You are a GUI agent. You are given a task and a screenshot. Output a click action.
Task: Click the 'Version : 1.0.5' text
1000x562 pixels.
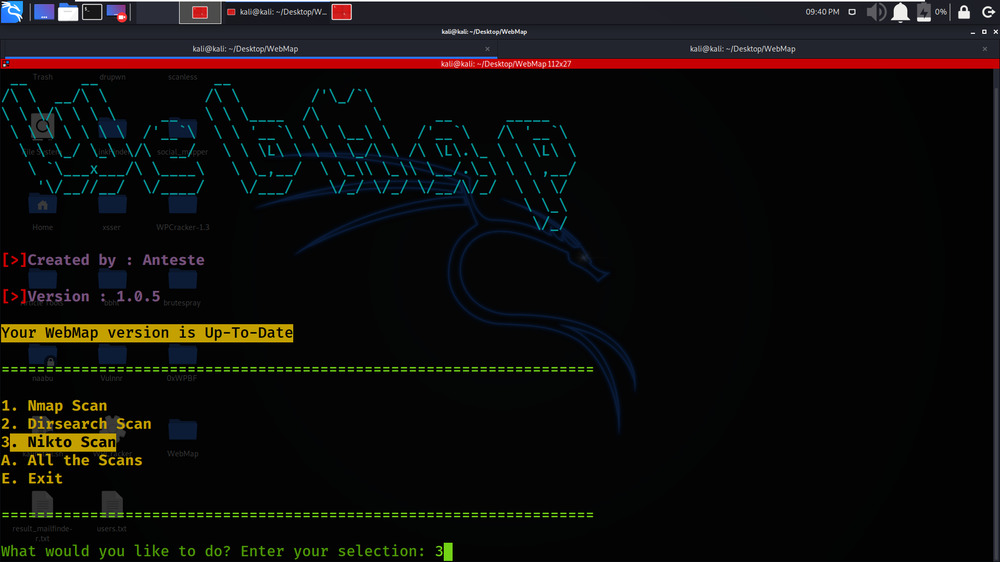(94, 296)
